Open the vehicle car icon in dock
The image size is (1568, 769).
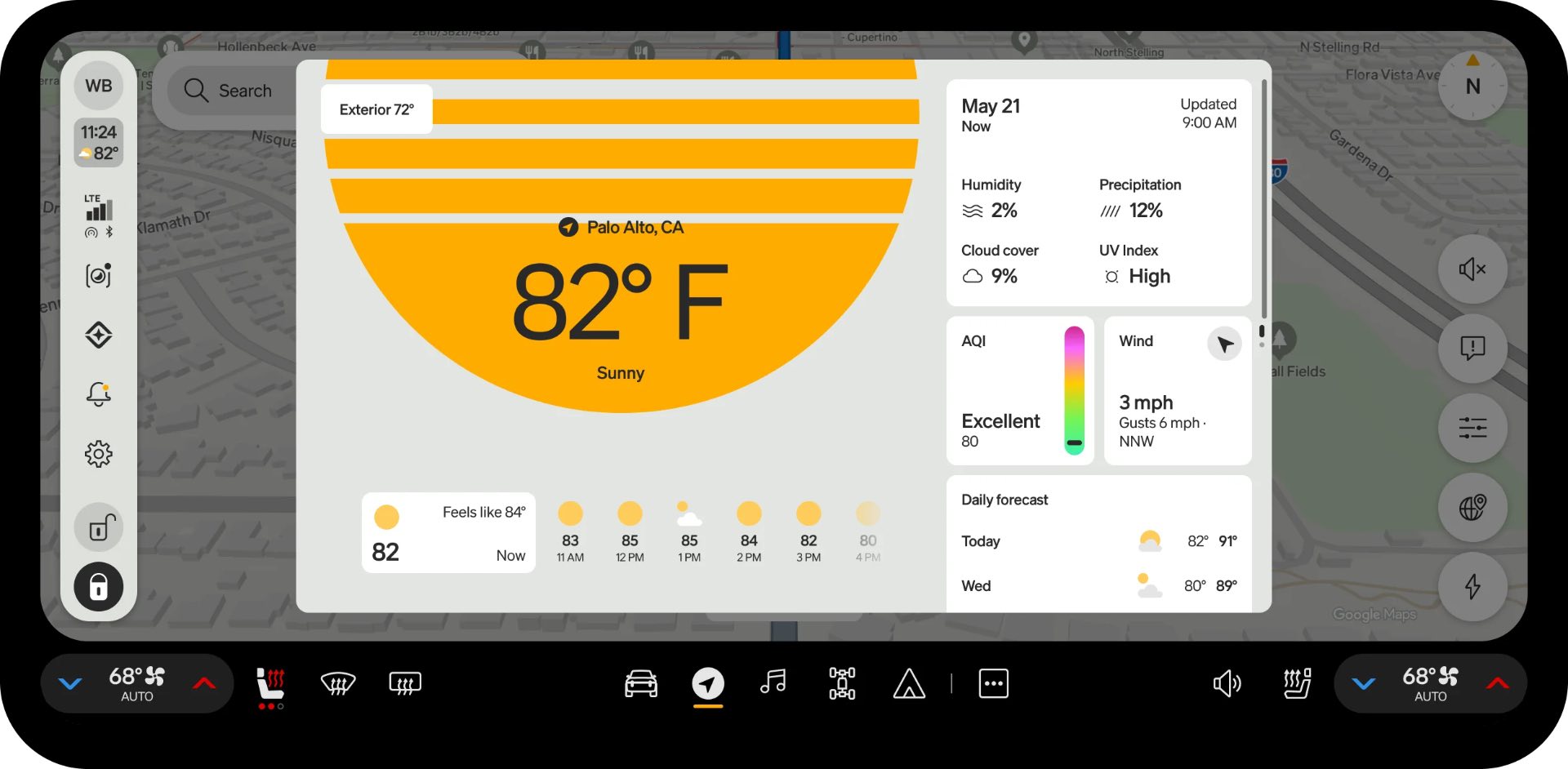(641, 683)
